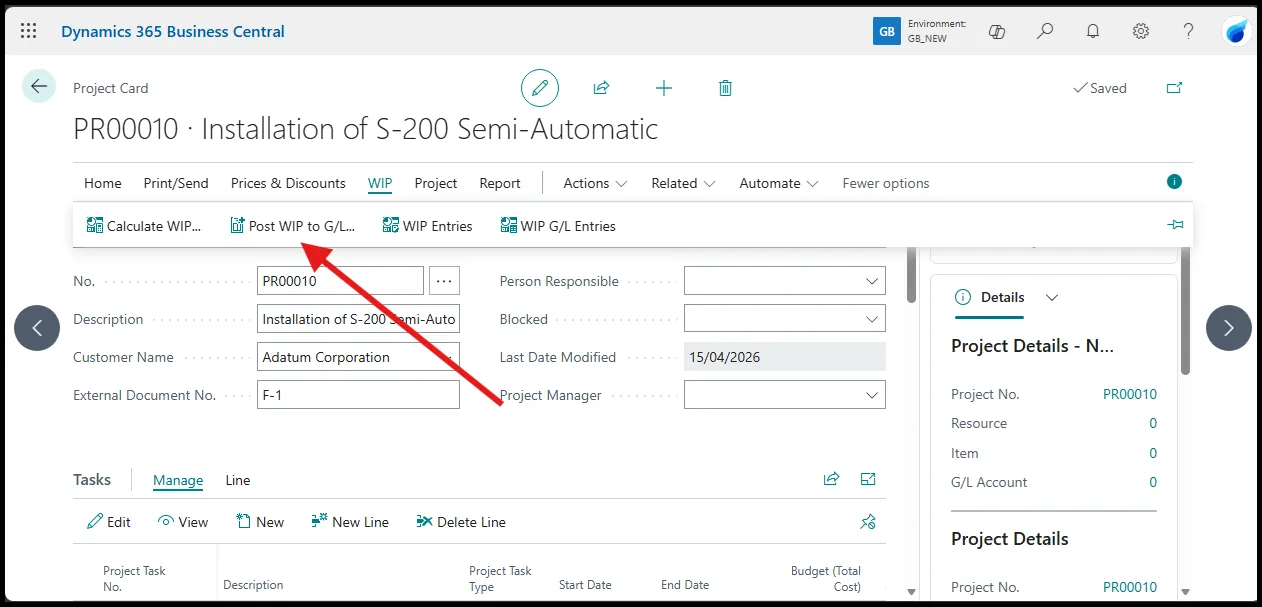
Task: Go to next record with right circle arrow
Action: (1229, 328)
